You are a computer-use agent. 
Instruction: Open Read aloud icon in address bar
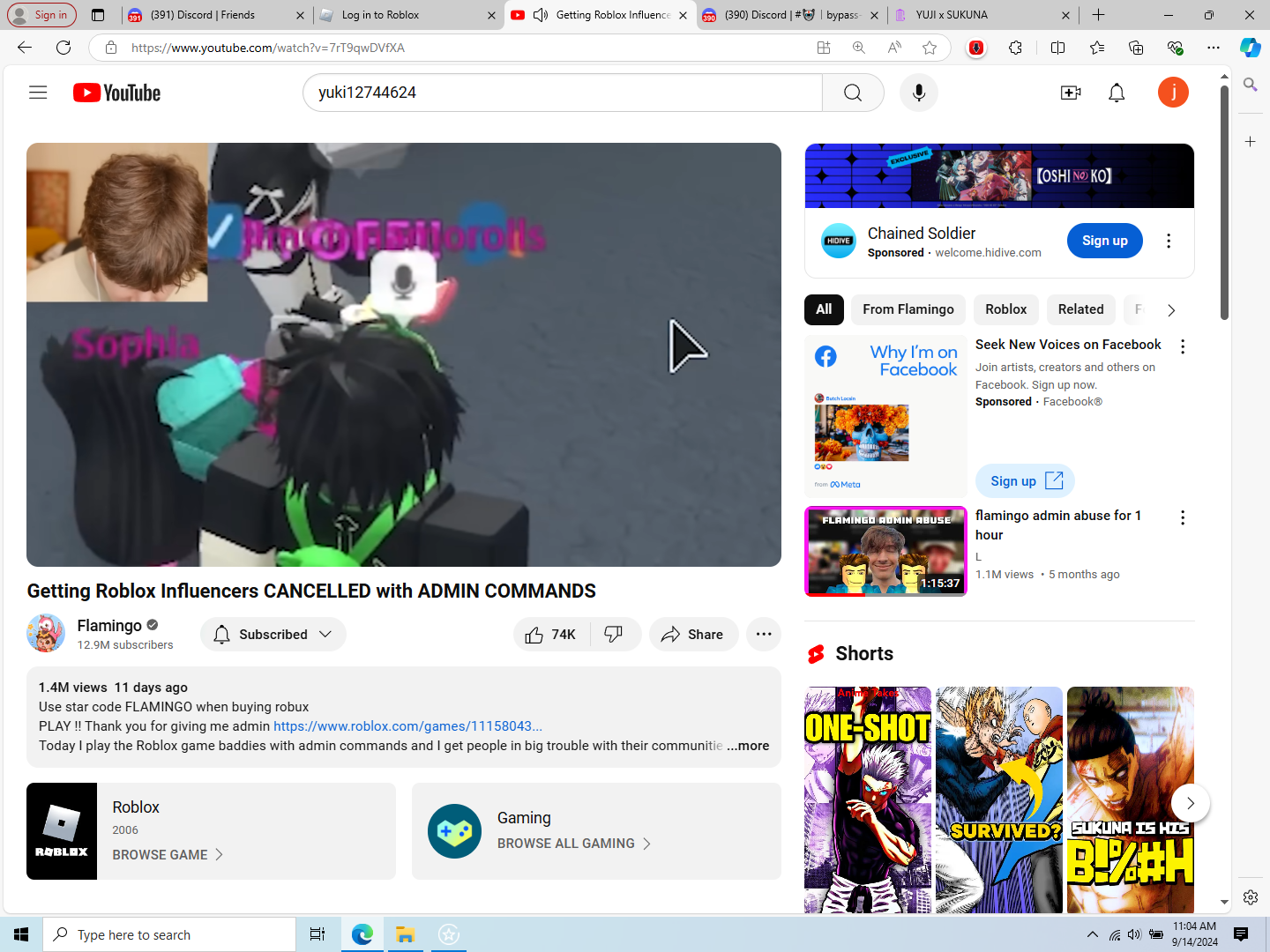pyautogui.click(x=894, y=48)
